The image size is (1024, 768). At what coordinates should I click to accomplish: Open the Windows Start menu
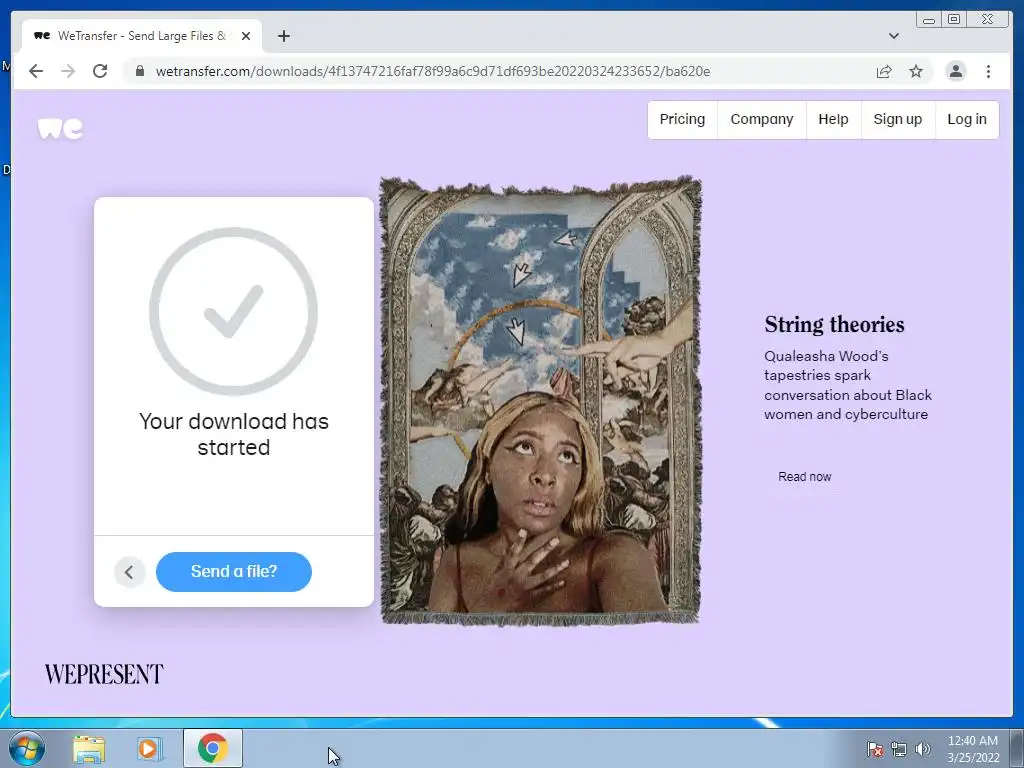pos(27,748)
